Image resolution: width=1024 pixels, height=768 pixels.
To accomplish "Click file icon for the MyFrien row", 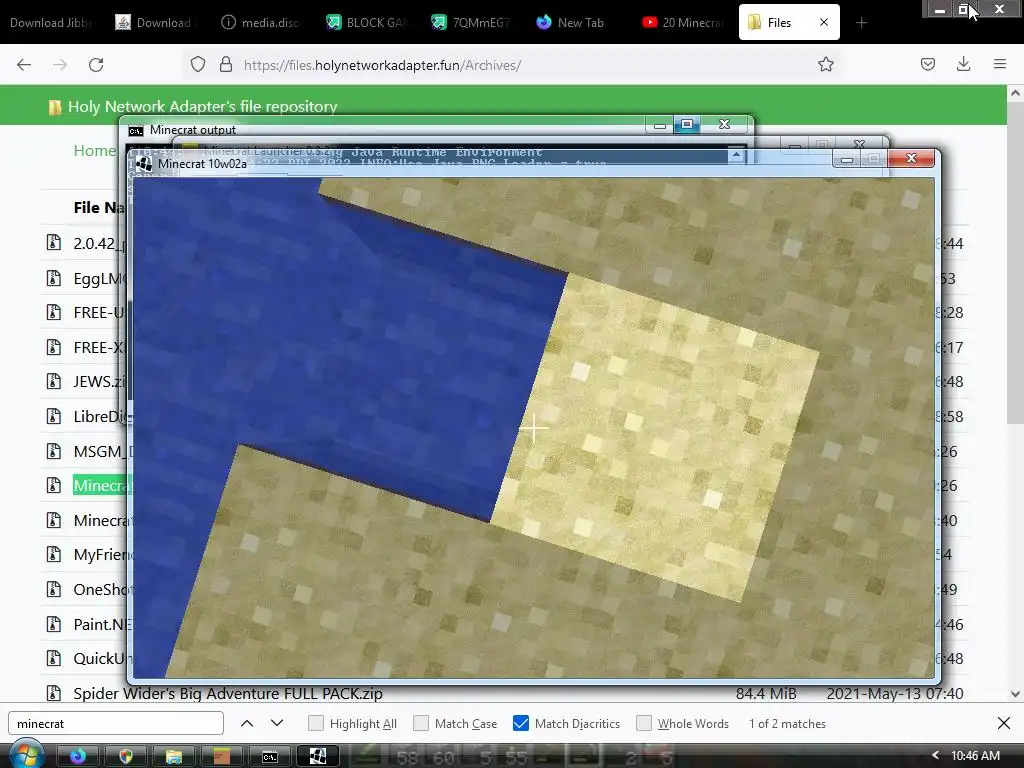I will coord(54,554).
